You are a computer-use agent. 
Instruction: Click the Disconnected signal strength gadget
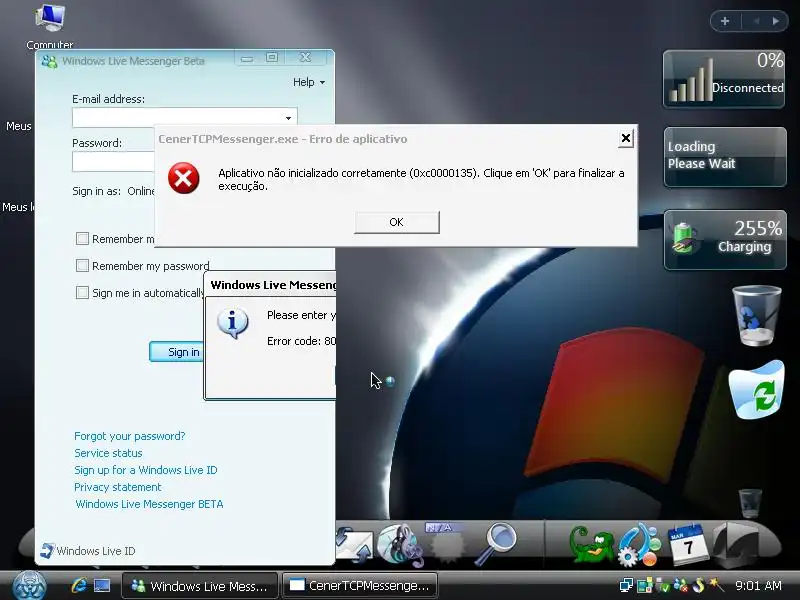click(x=724, y=79)
